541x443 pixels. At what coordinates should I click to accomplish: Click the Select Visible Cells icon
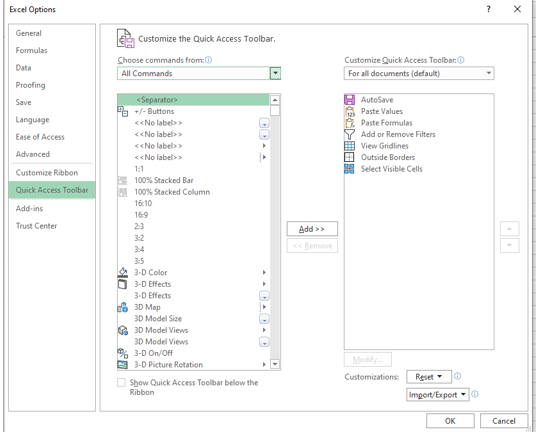tap(349, 169)
